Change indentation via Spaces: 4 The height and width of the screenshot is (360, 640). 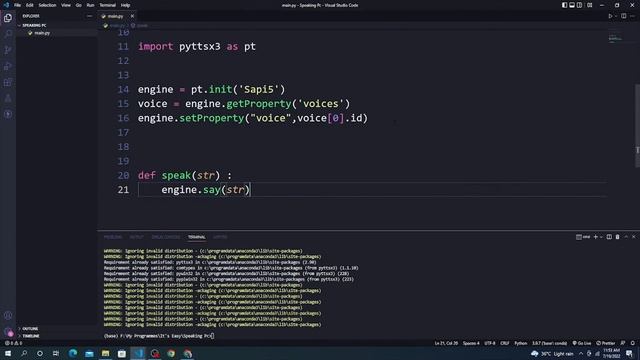pyautogui.click(x=471, y=343)
